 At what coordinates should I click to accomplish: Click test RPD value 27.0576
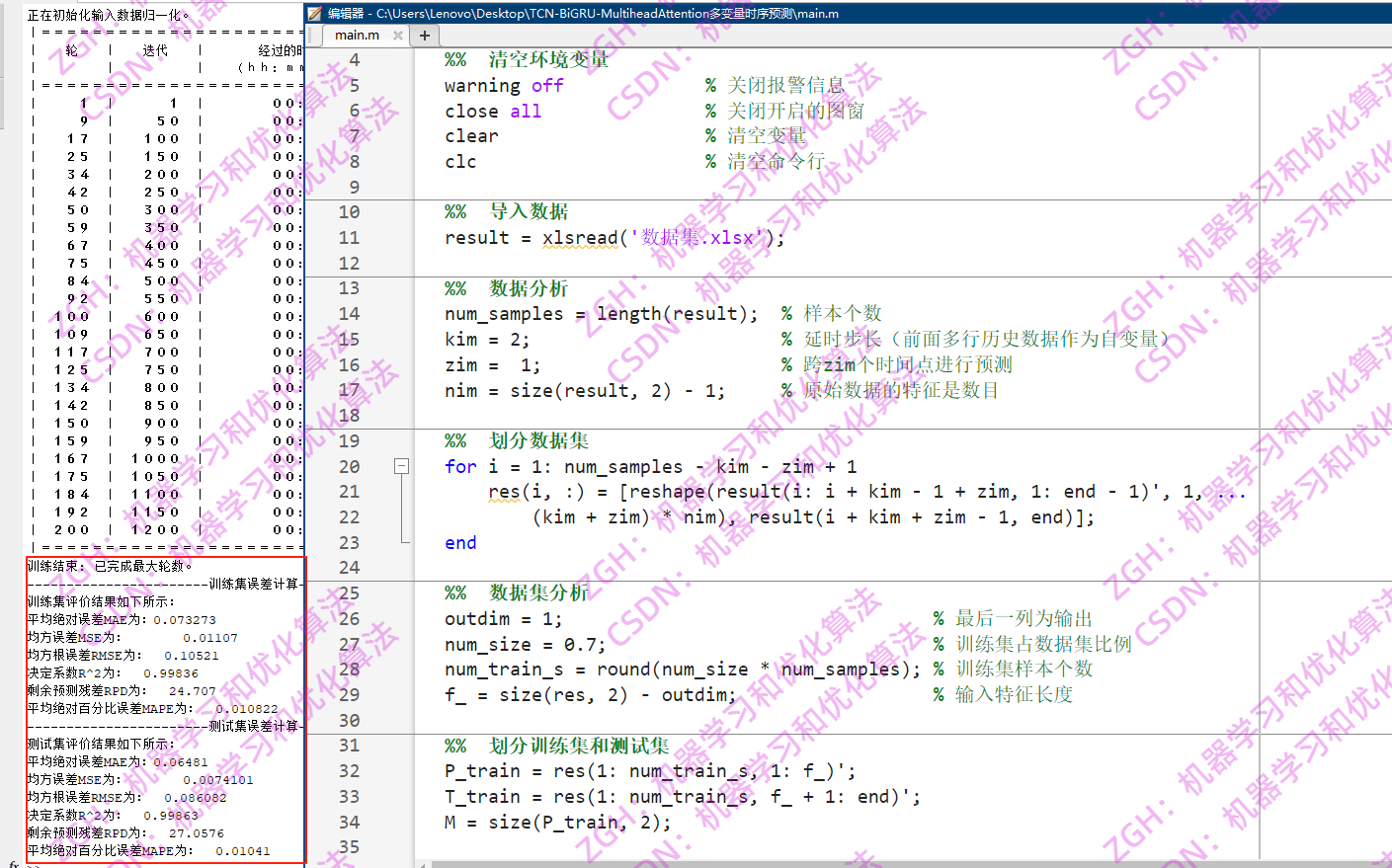pyautogui.click(x=197, y=833)
